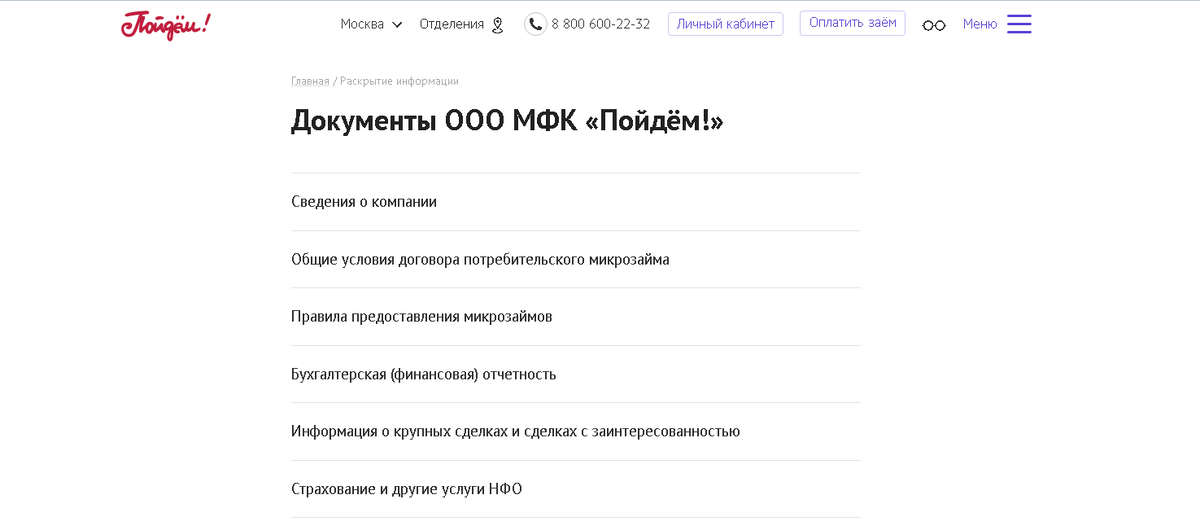Open the Москва city dropdown
The height and width of the screenshot is (530, 1200).
point(371,24)
